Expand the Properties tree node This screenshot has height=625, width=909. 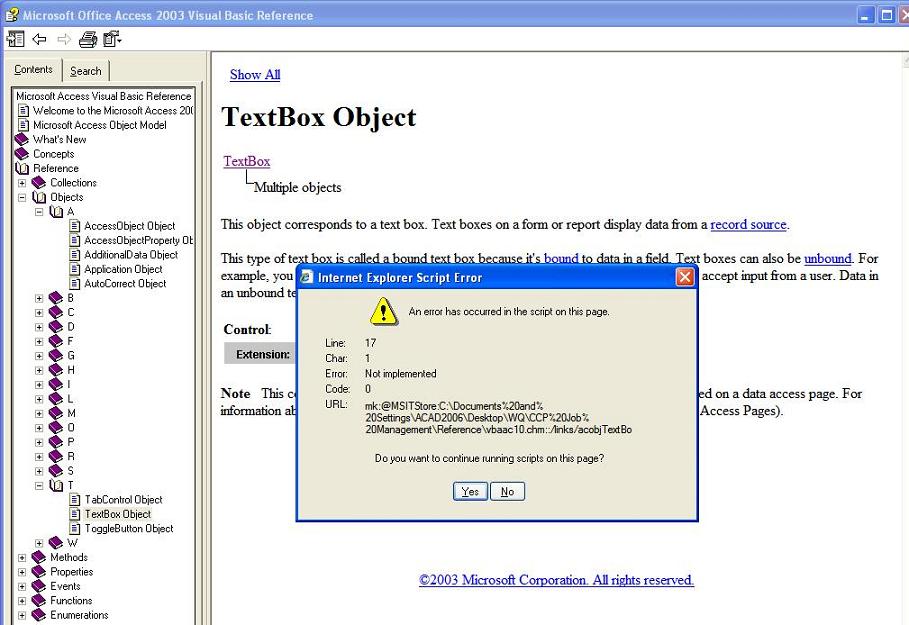tap(22, 572)
